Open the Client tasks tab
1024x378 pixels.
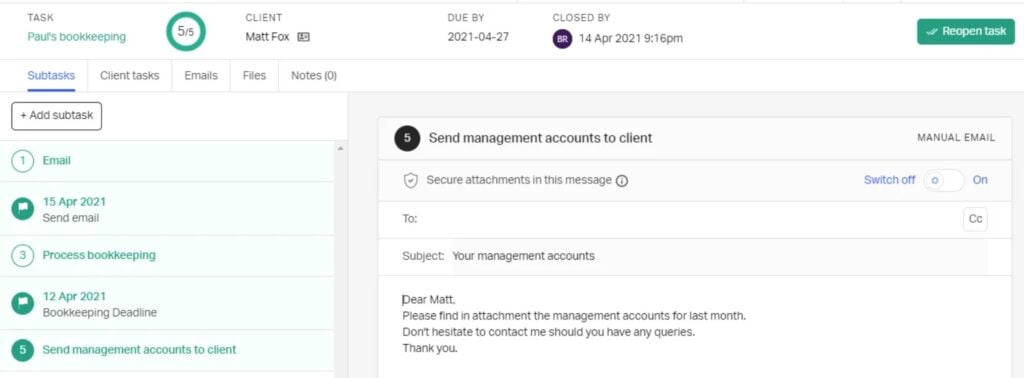tap(129, 76)
